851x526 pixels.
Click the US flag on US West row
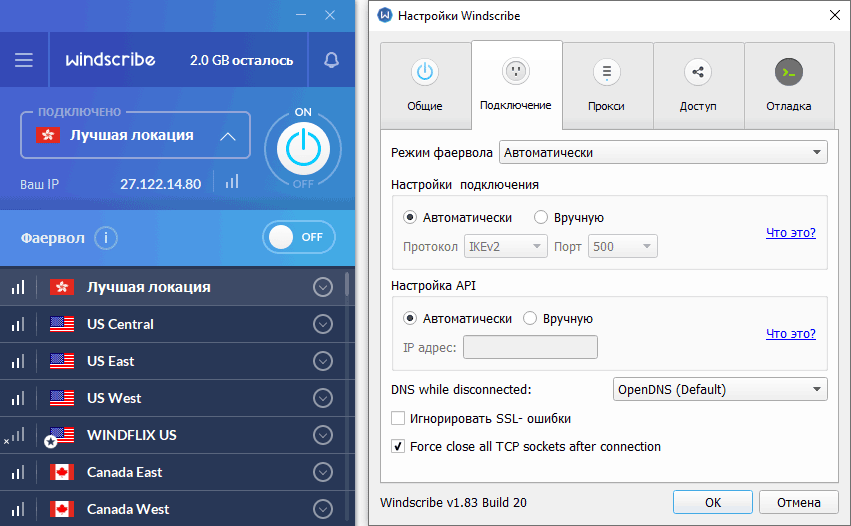tap(62, 398)
